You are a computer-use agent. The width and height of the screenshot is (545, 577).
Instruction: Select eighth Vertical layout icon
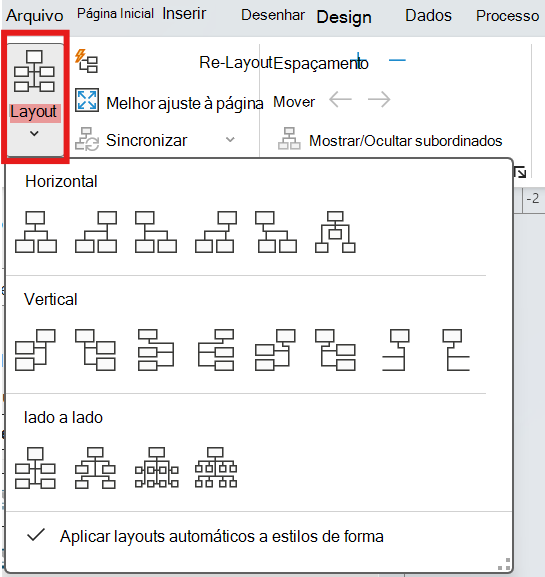point(456,350)
